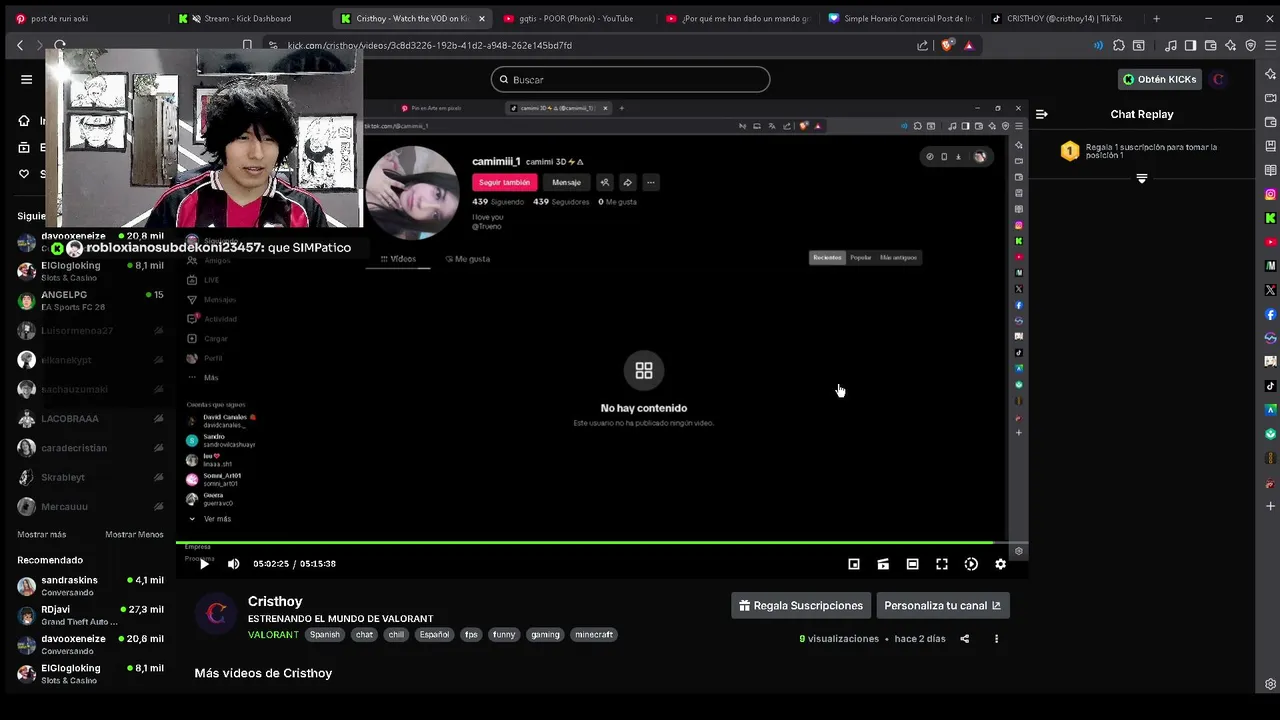
Task: Open the browser extensions puzzle icon
Action: [1119, 45]
